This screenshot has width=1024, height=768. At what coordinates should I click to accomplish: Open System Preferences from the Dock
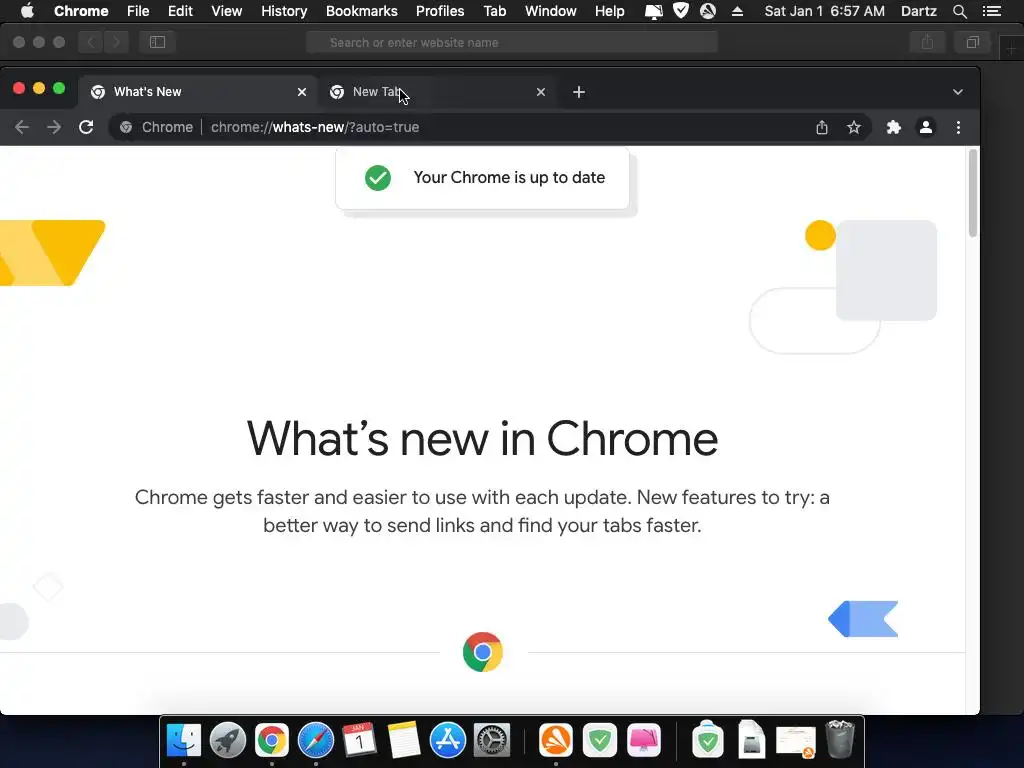(491, 740)
